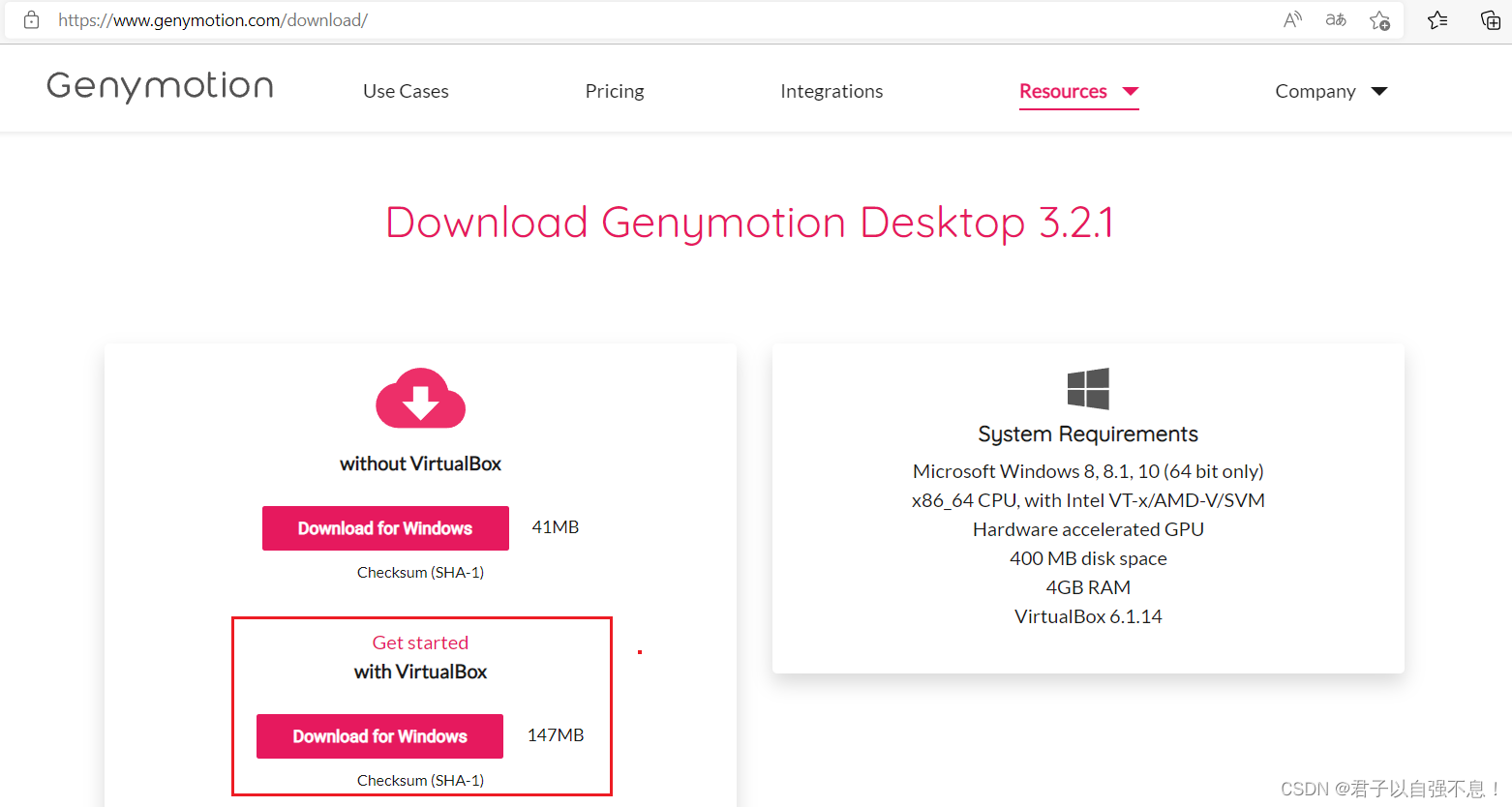Click the '41MB' file size text
Screen dimensions: 1512x807
556,527
